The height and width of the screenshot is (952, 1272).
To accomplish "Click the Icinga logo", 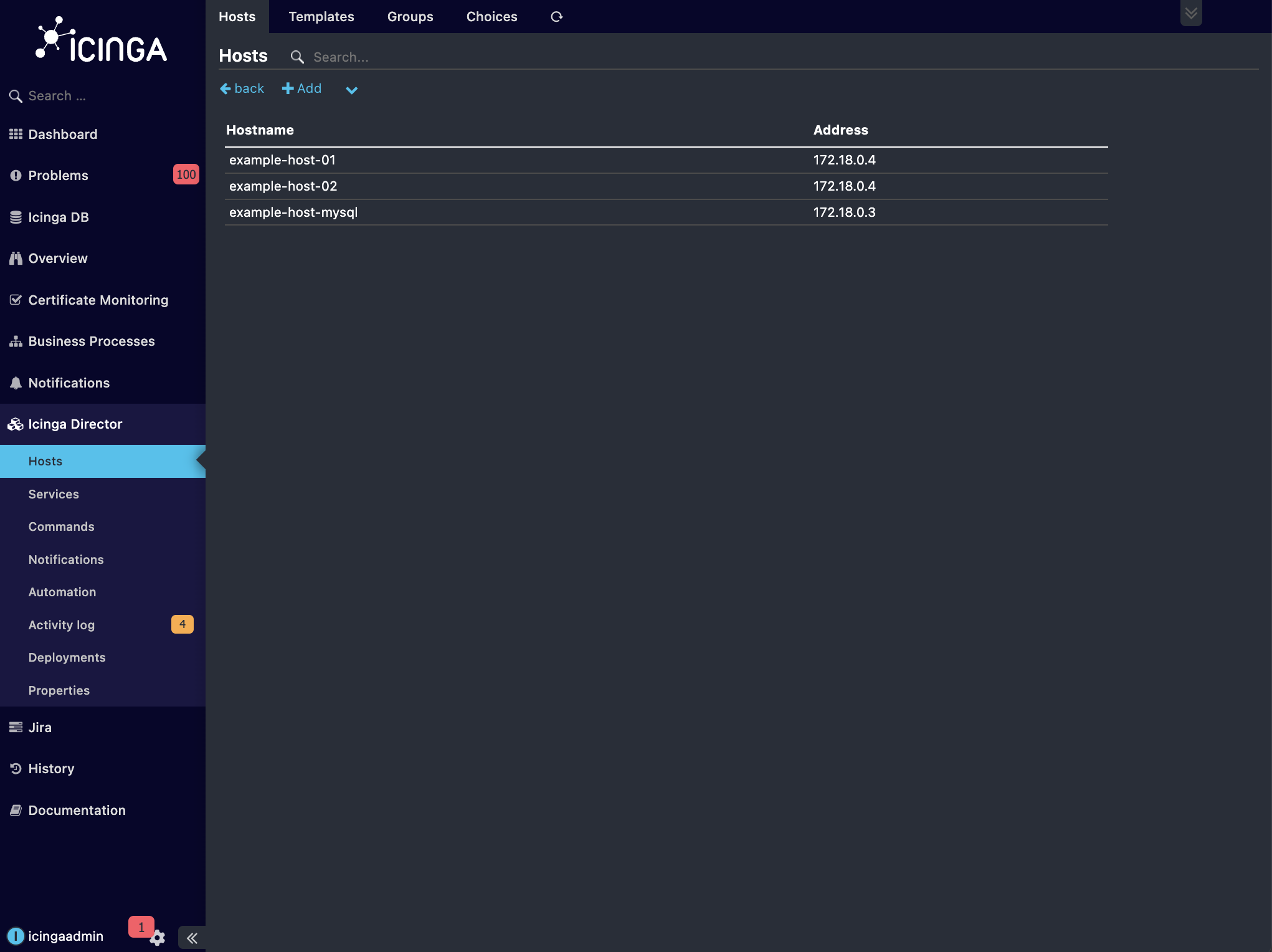I will [x=102, y=40].
